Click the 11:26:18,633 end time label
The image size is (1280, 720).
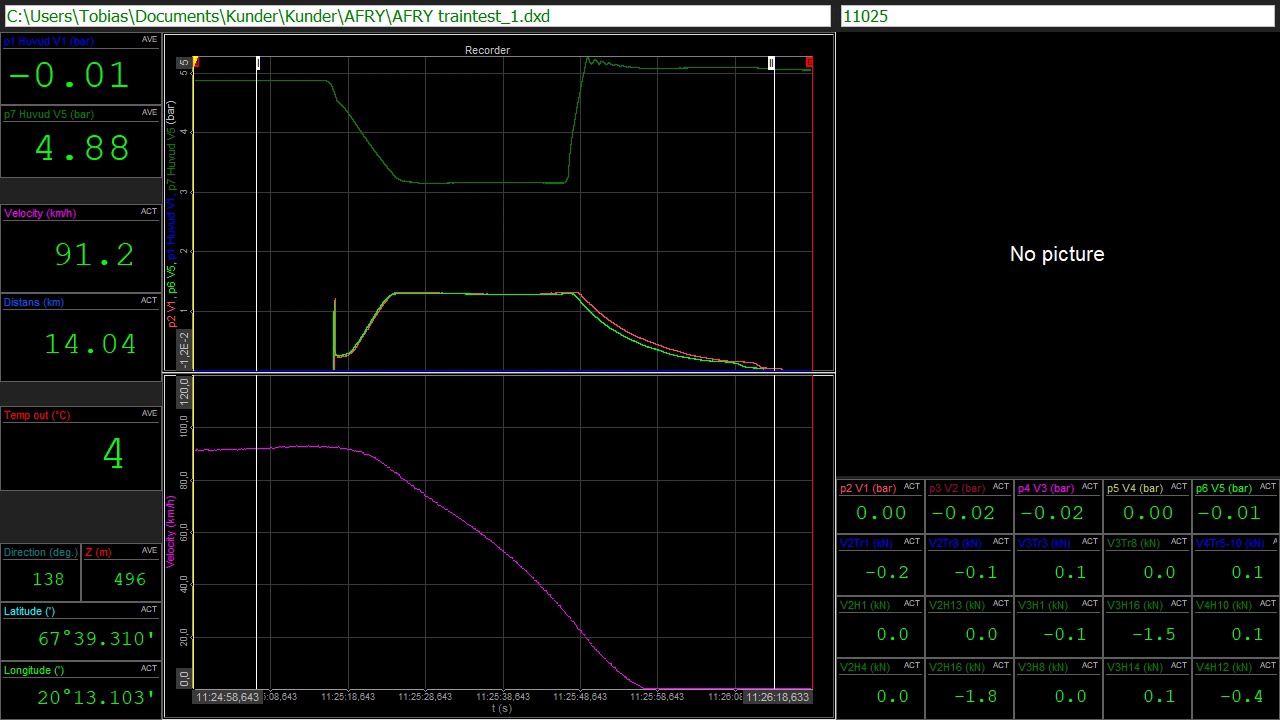click(778, 697)
